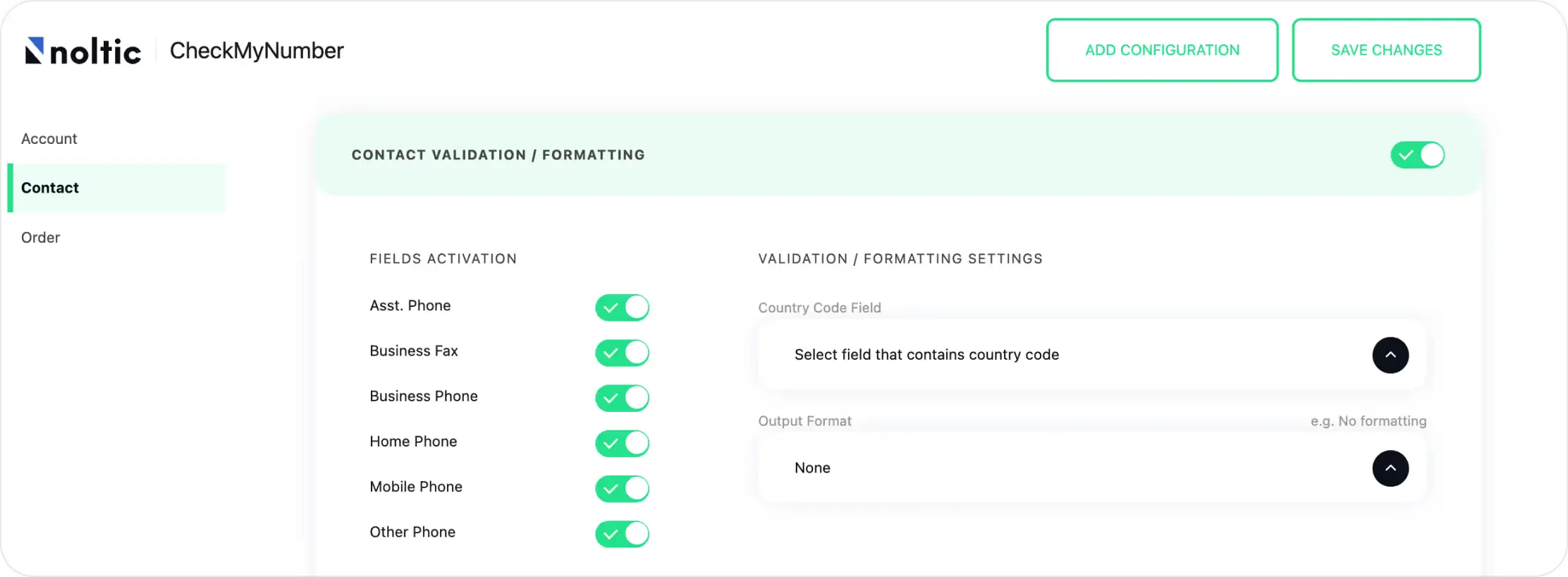
Task: Click the Output Format chevron button
Action: coord(1390,468)
